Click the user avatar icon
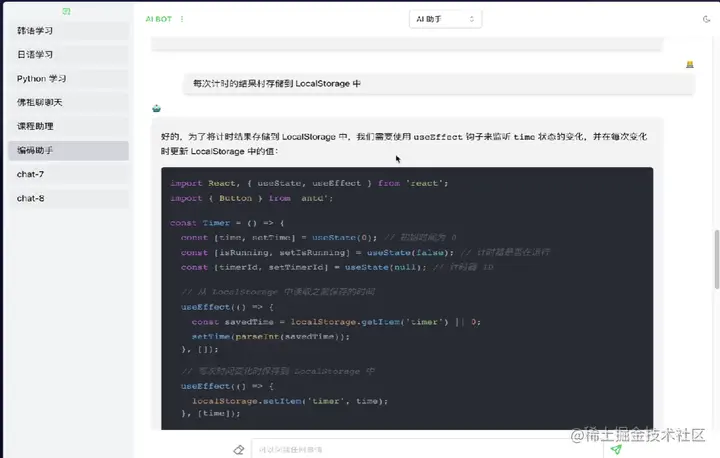This screenshot has width=720, height=458. (x=690, y=64)
